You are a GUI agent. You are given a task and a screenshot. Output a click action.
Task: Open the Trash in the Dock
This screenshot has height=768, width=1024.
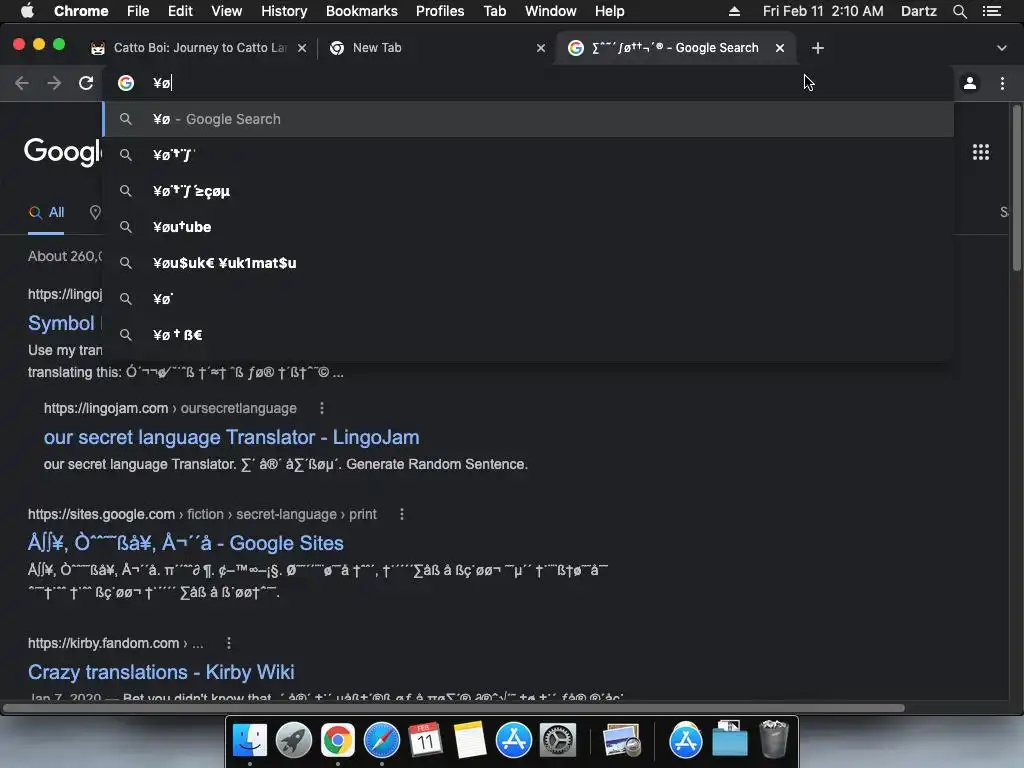click(774, 739)
